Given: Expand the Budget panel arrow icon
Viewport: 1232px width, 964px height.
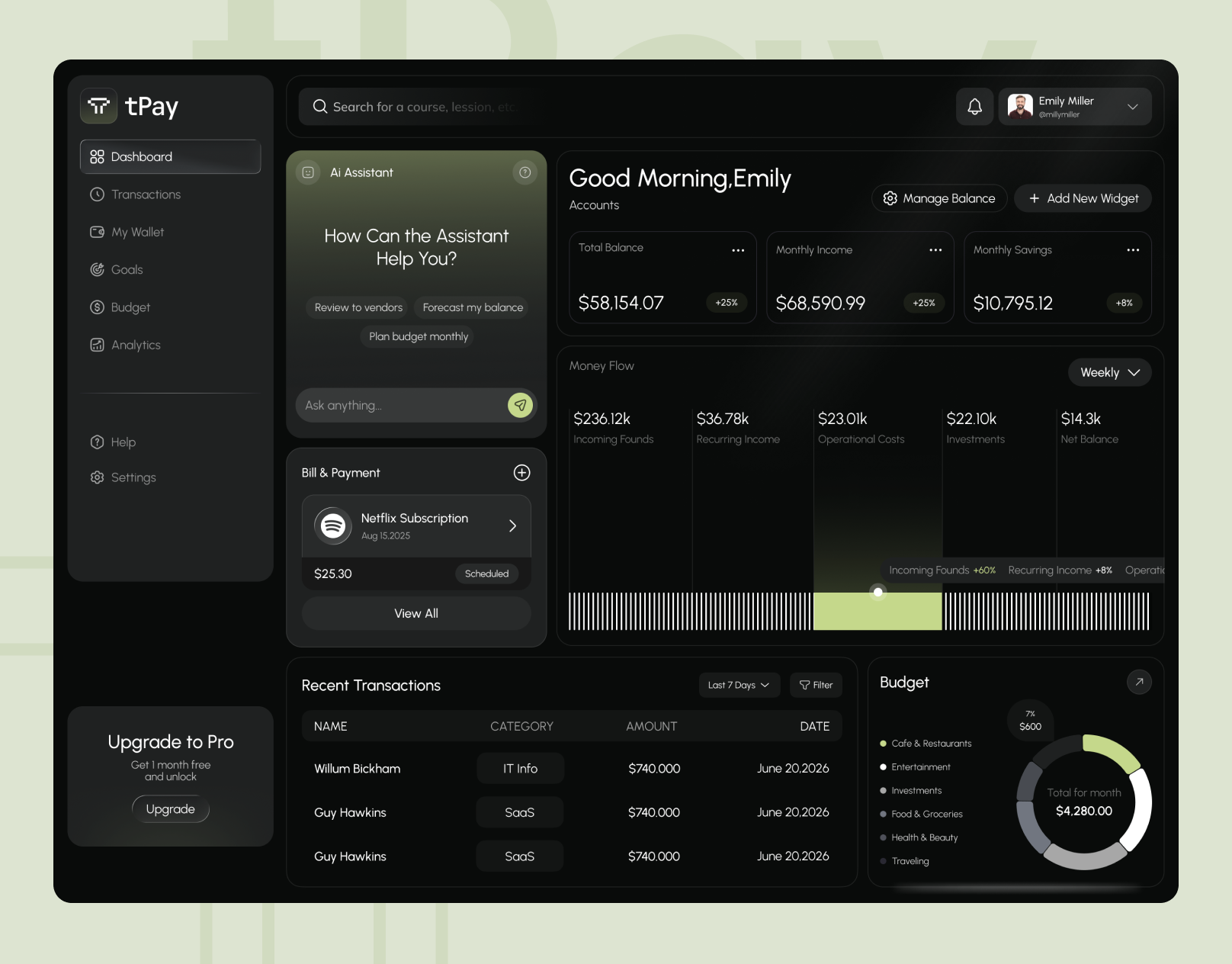Looking at the screenshot, I should click(x=1139, y=682).
